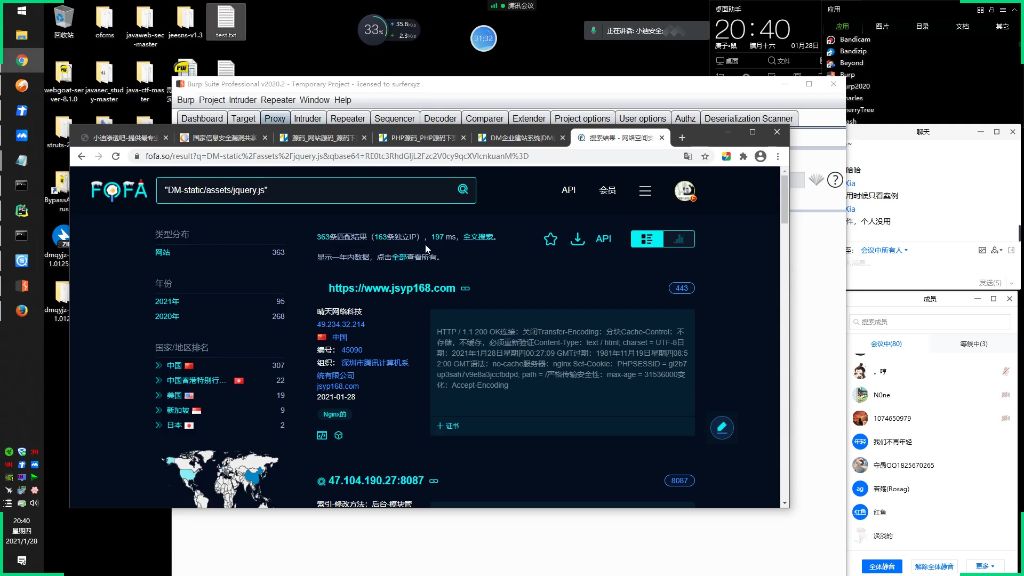Image resolution: width=1024 pixels, height=576 pixels.
Task: Open Burp Suite Decoder tab
Action: pos(440,118)
